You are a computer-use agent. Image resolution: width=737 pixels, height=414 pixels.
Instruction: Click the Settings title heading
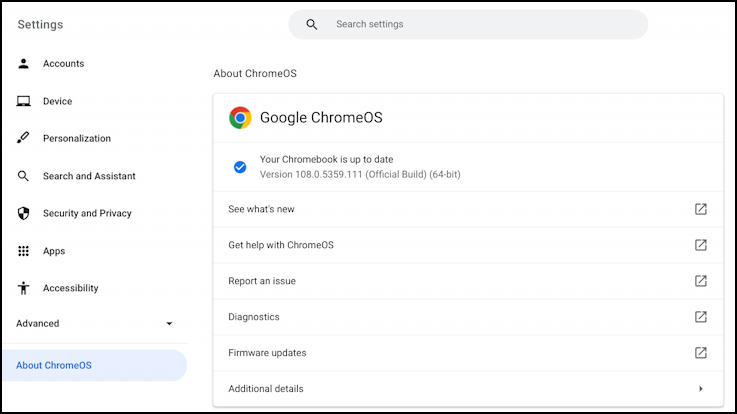point(40,24)
